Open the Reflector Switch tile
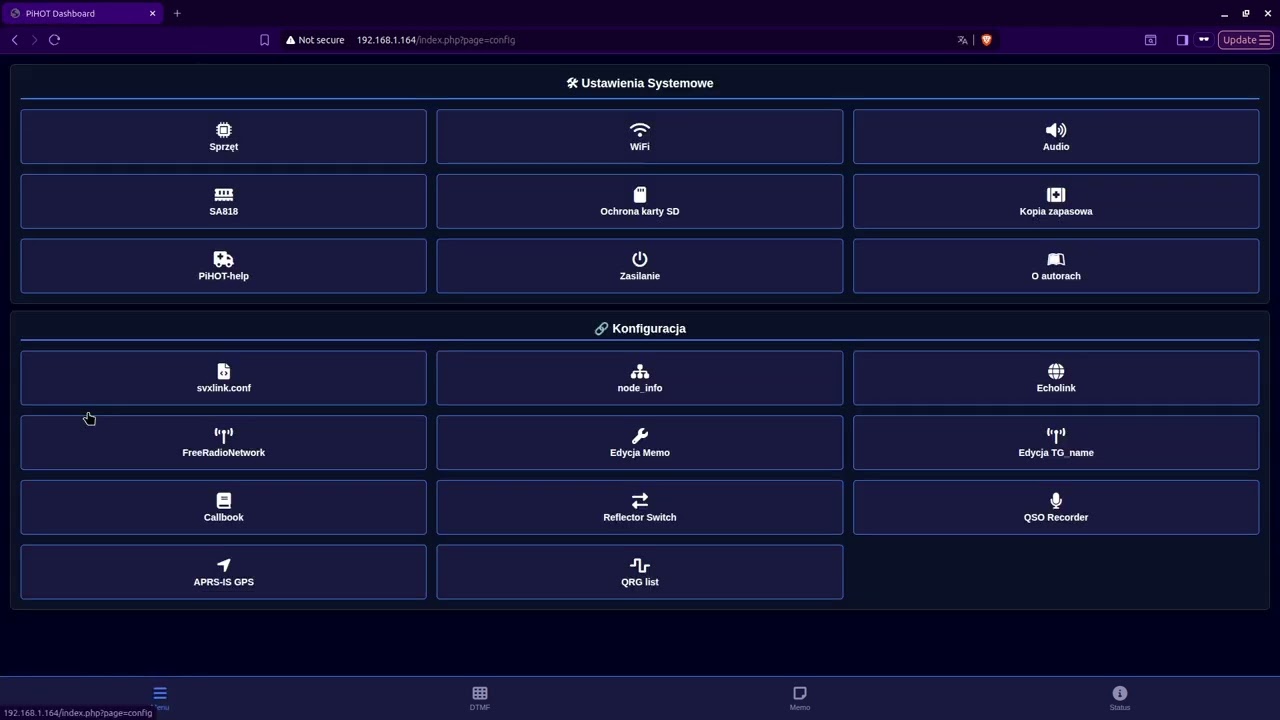Image resolution: width=1280 pixels, height=720 pixels. click(639, 507)
